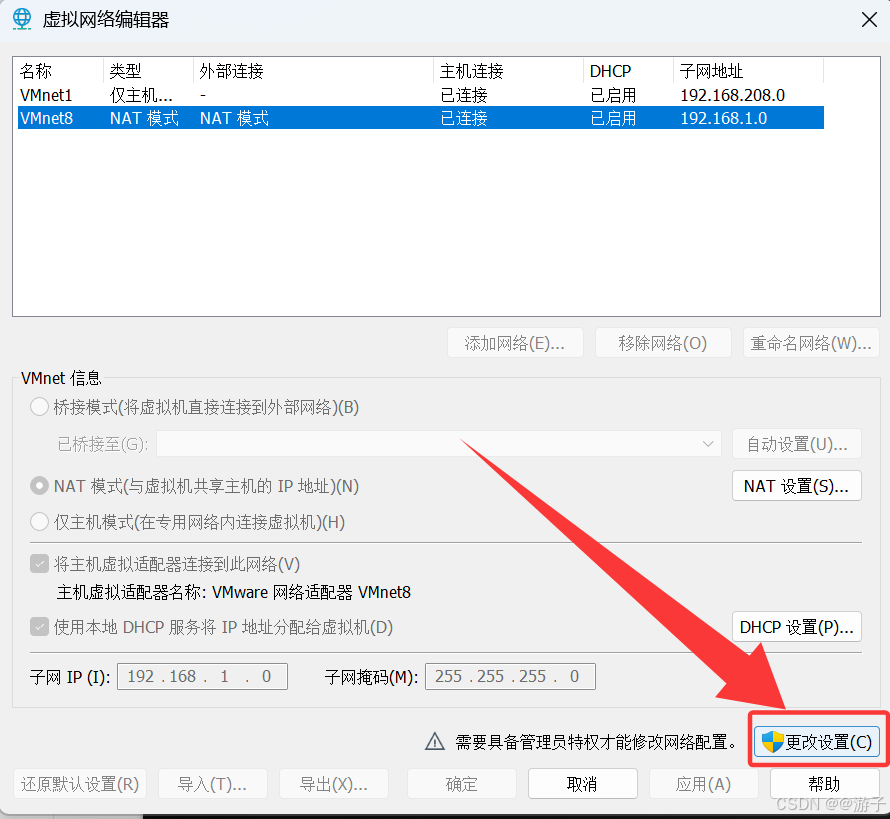Image resolution: width=890 pixels, height=819 pixels.
Task: Click 还原默认设置(R) button
Action: tap(80, 784)
